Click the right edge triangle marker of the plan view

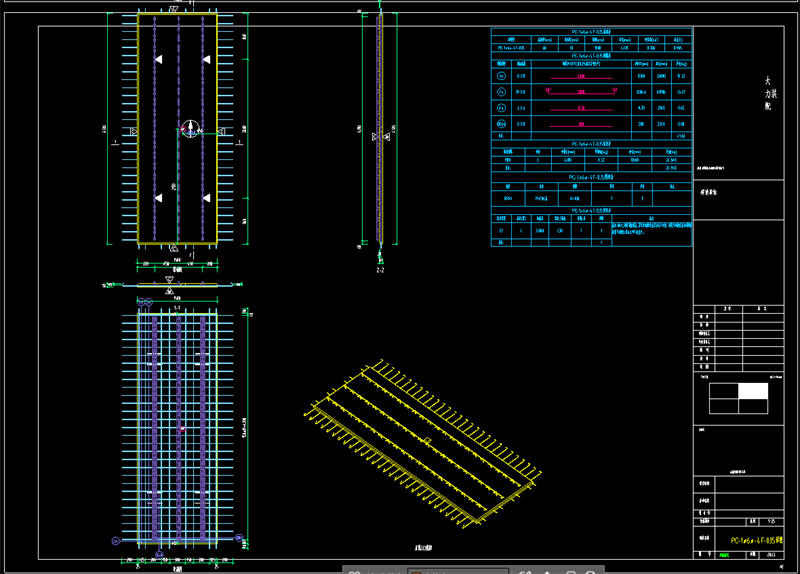221,132
